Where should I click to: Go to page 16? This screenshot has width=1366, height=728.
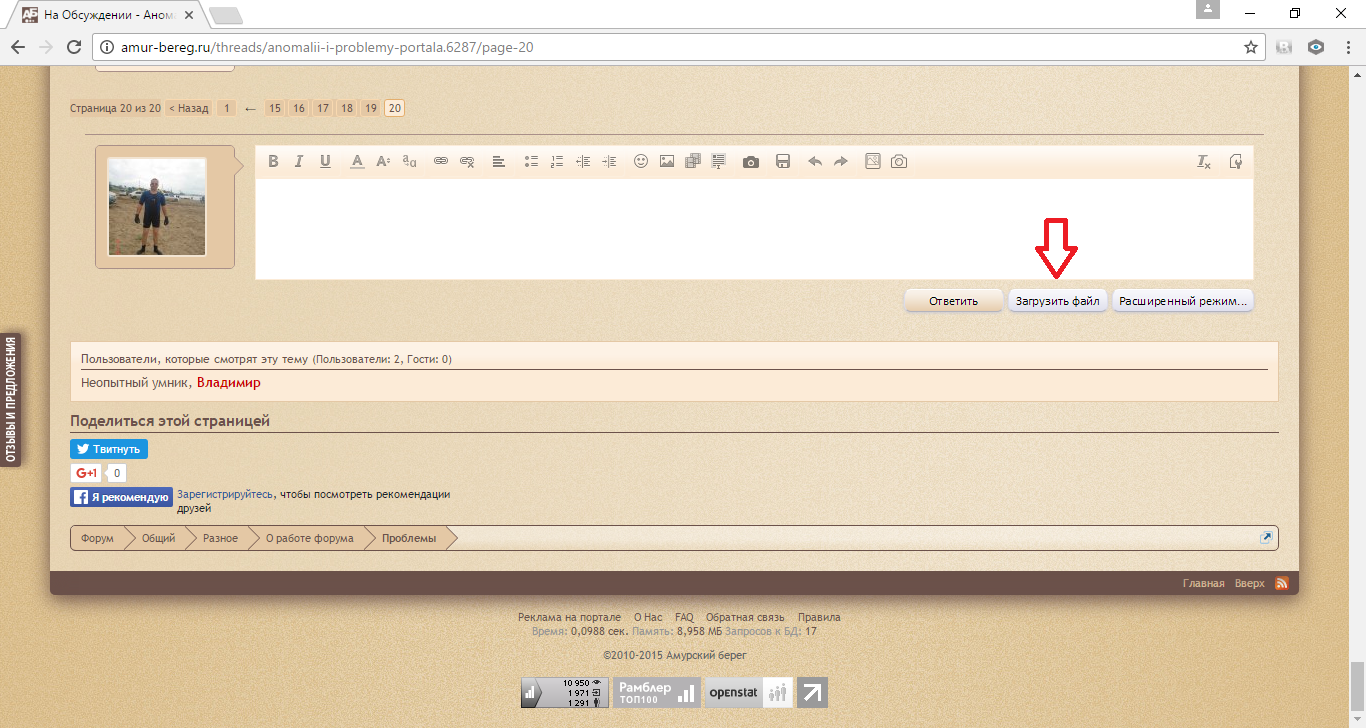point(299,108)
